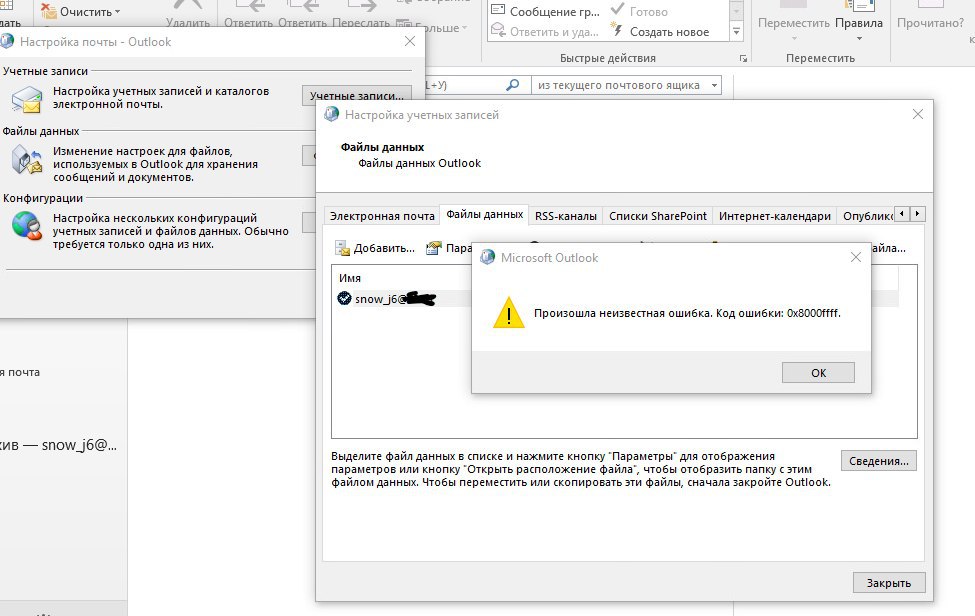975x616 pixels.
Task: Click the Создать новое quick step
Action: click(x=660, y=31)
